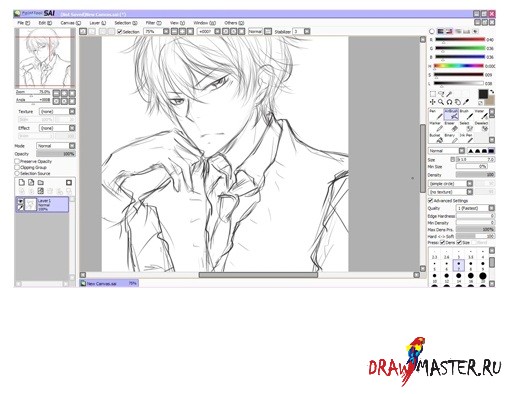Open the View menu
509x394 pixels.
pyautogui.click(x=177, y=23)
